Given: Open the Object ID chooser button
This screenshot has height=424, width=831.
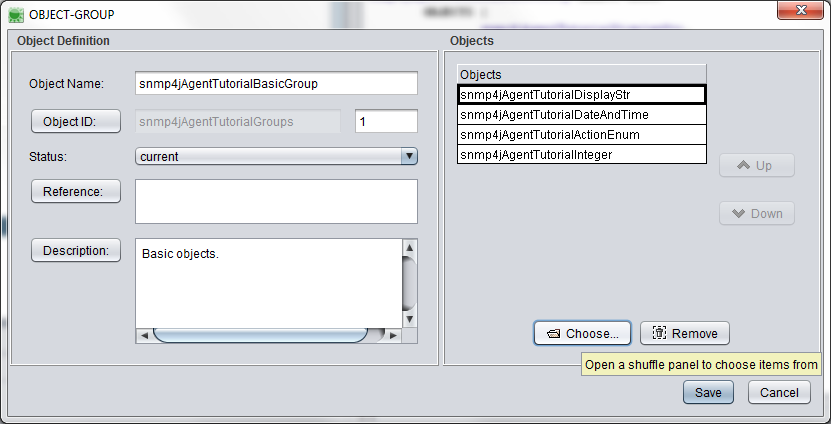Looking at the screenshot, I should [76, 121].
